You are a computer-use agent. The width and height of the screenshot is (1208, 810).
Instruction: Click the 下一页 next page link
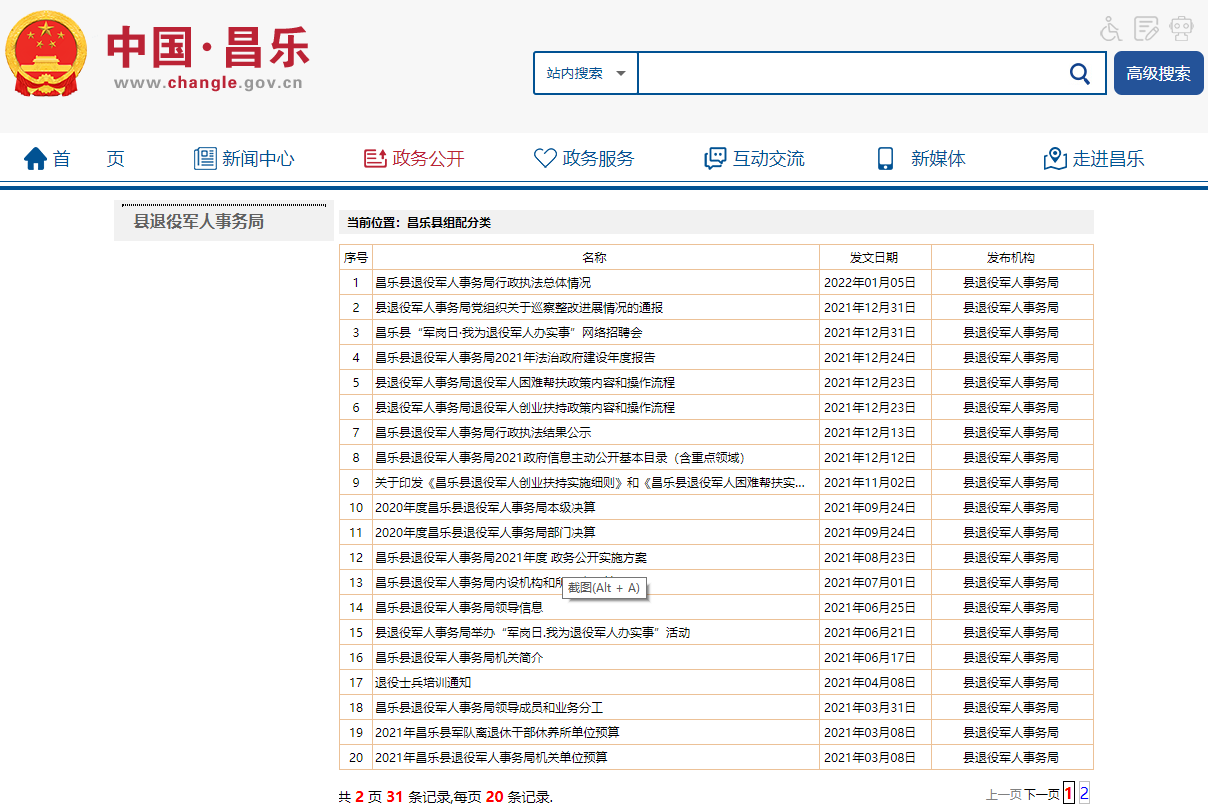[1041, 794]
